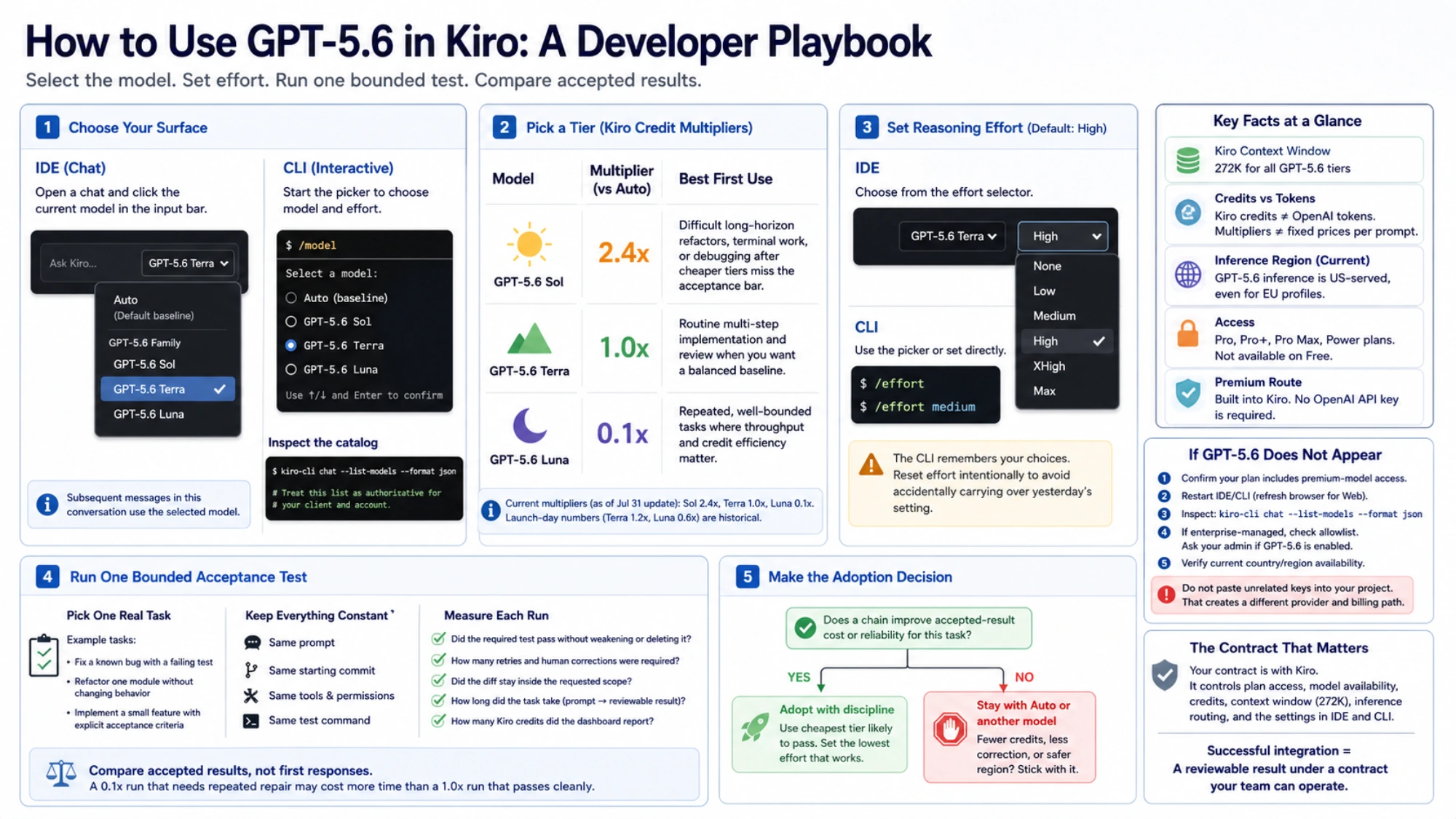
Task: Choose highlighted GPT-5.6 Terra in IDE model menu
Action: pyautogui.click(x=167, y=389)
